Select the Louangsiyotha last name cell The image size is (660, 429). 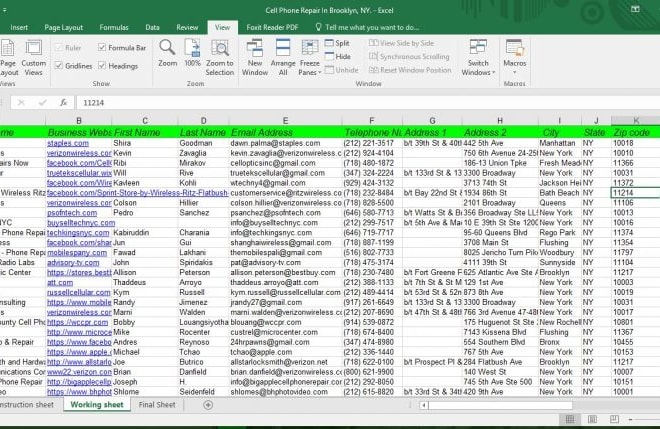click(204, 322)
